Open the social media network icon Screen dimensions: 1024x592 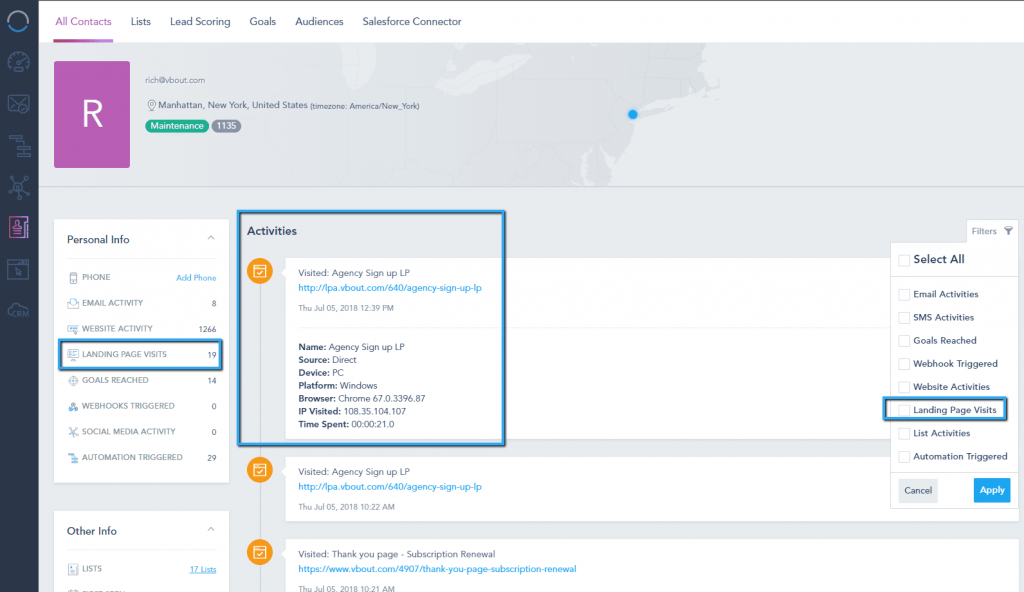click(x=18, y=187)
